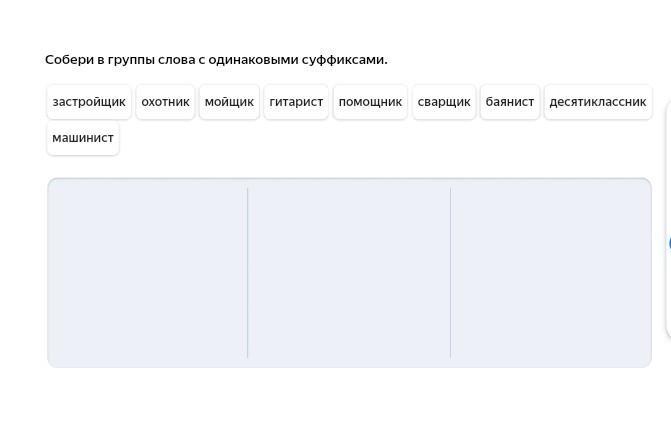Click the 'десятиклассник' word tile
671x447 pixels.
[598, 102]
